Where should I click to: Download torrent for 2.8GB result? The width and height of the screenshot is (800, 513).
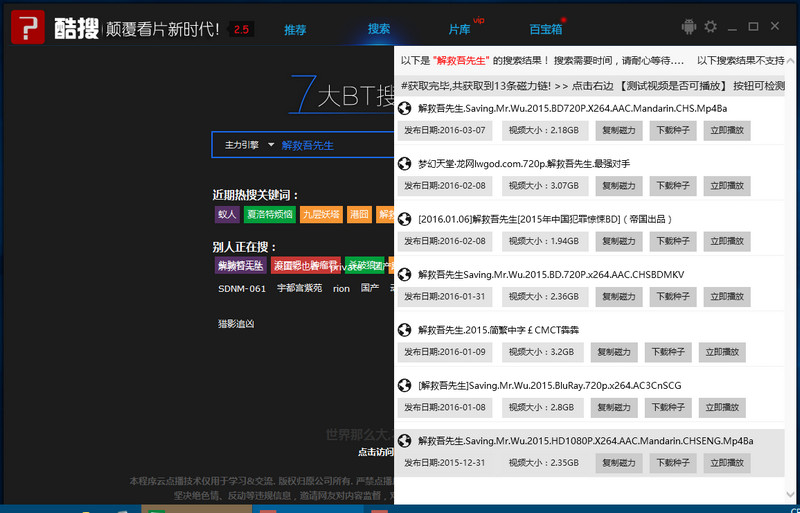pos(668,408)
